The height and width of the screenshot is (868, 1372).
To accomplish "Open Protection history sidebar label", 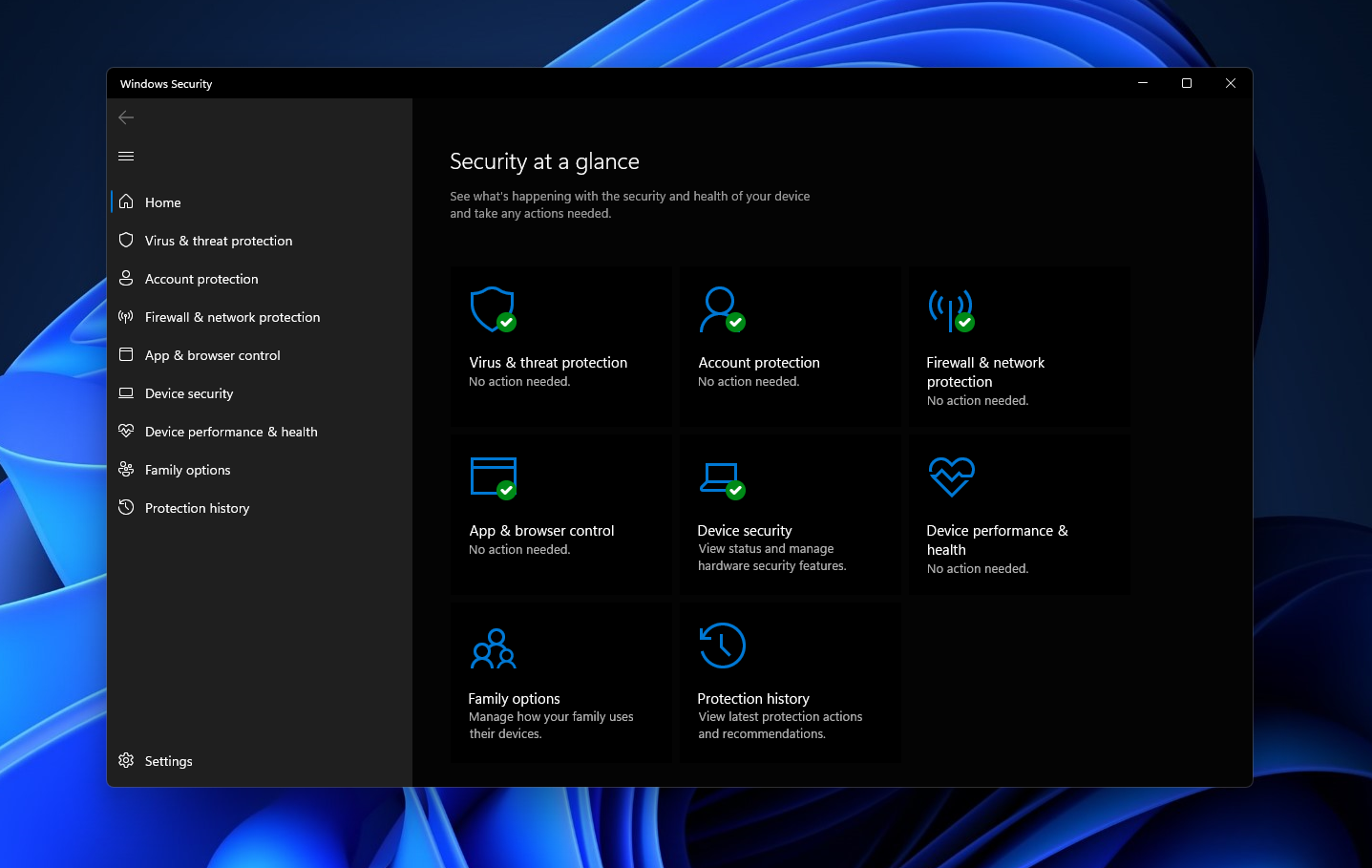I will point(198,508).
